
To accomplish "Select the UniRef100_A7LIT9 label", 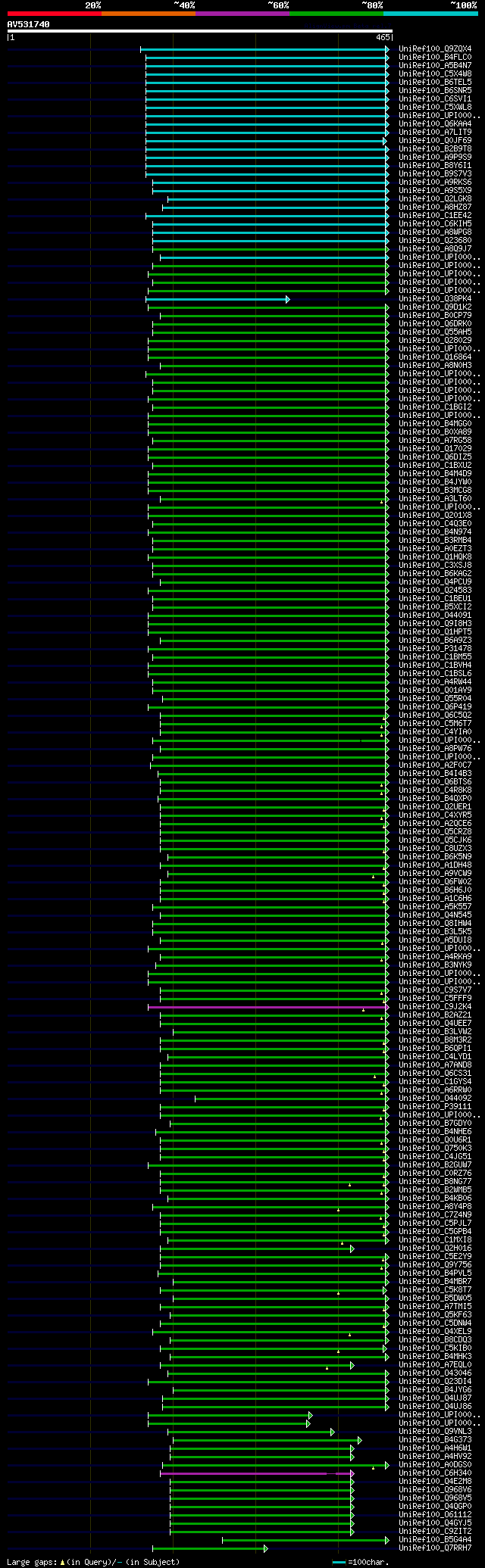I will point(435,132).
